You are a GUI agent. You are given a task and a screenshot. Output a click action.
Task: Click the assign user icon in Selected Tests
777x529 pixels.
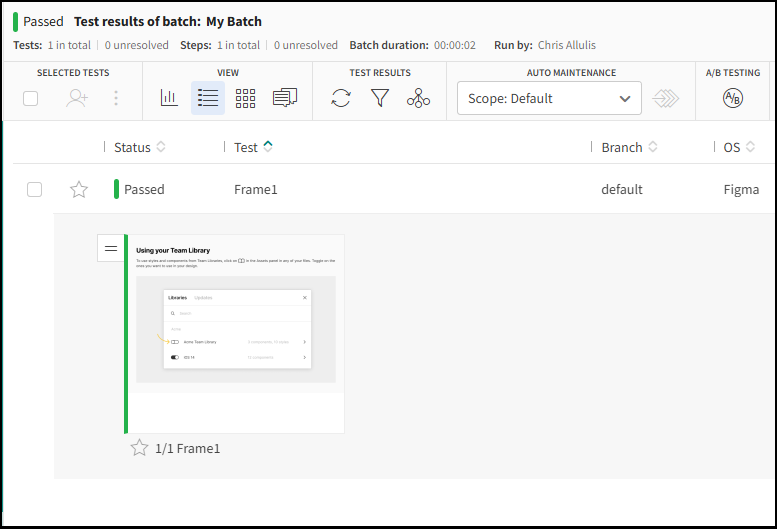point(77,98)
